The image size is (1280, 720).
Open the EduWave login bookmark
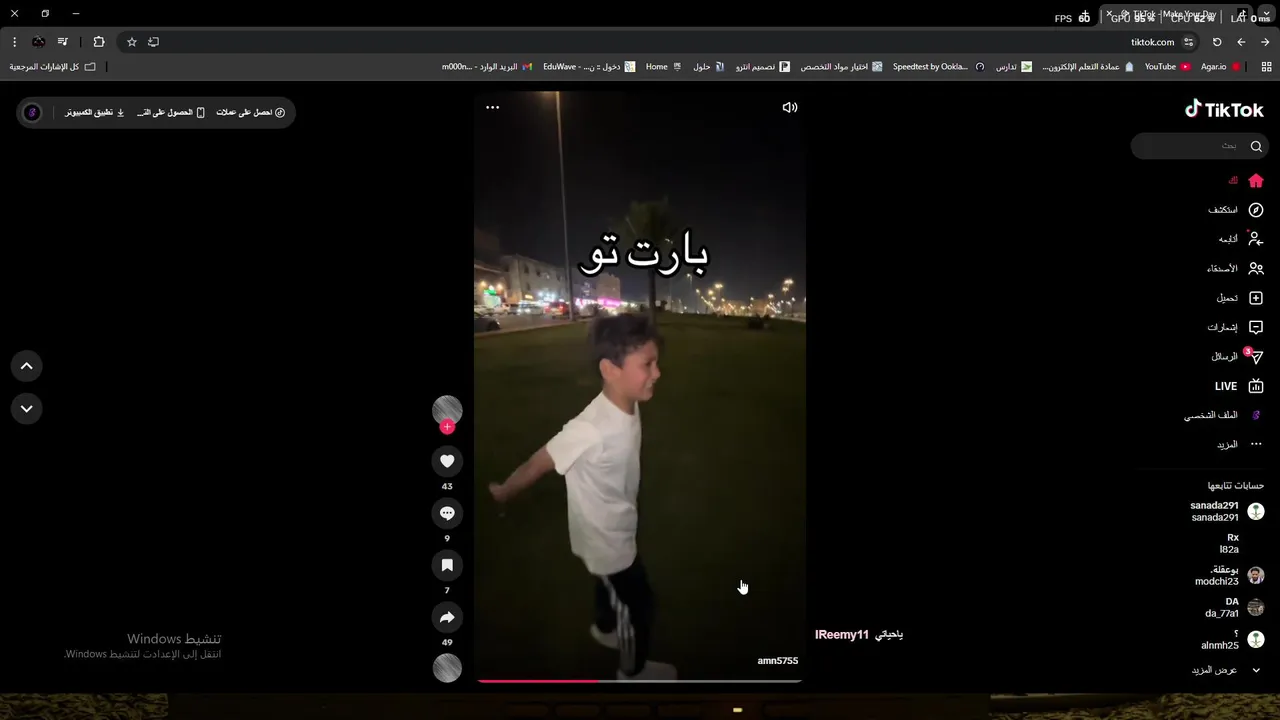(589, 67)
